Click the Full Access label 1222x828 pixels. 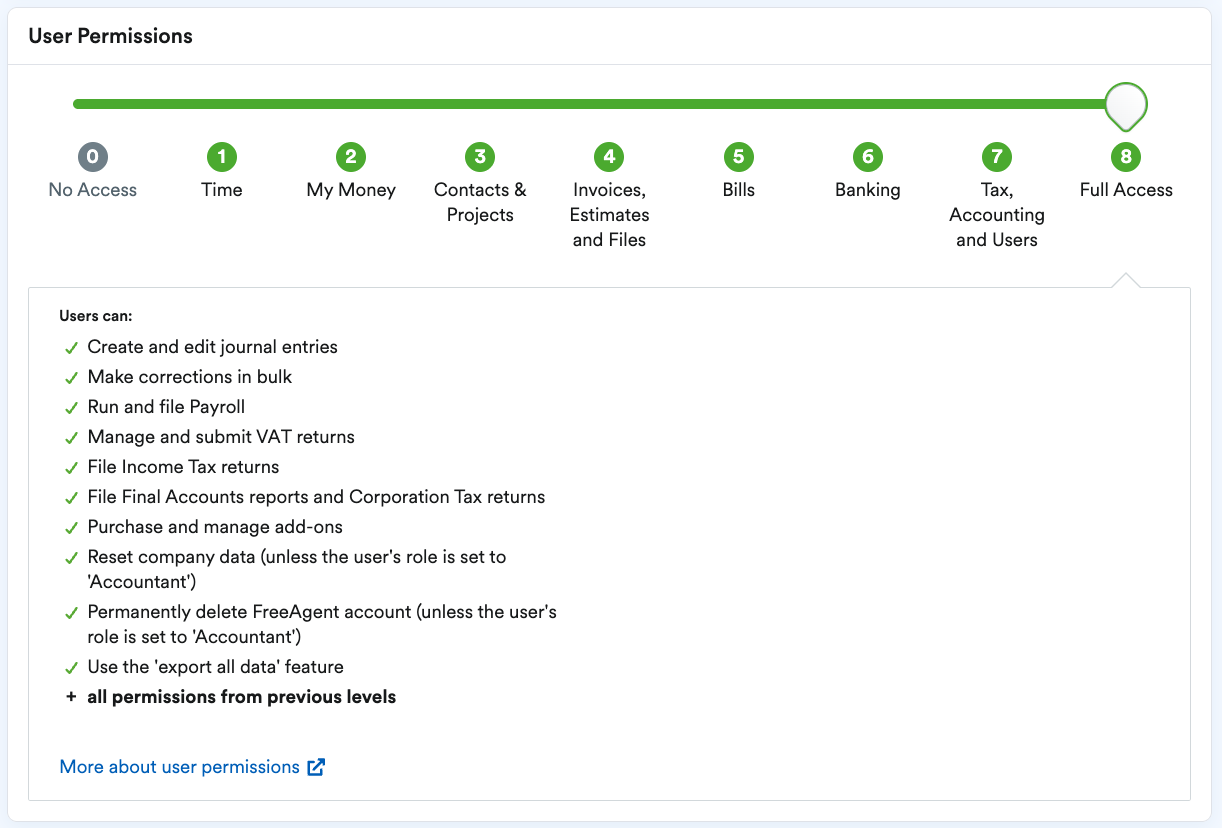(1126, 190)
